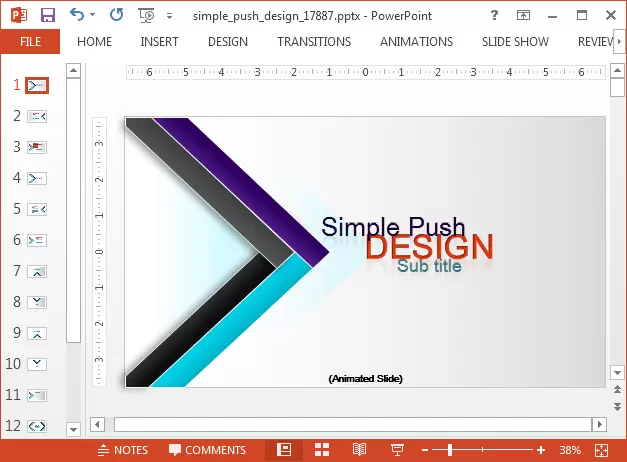Screen dimensions: 627x462
Task: Toggle the Comments pane
Action: tap(207, 450)
